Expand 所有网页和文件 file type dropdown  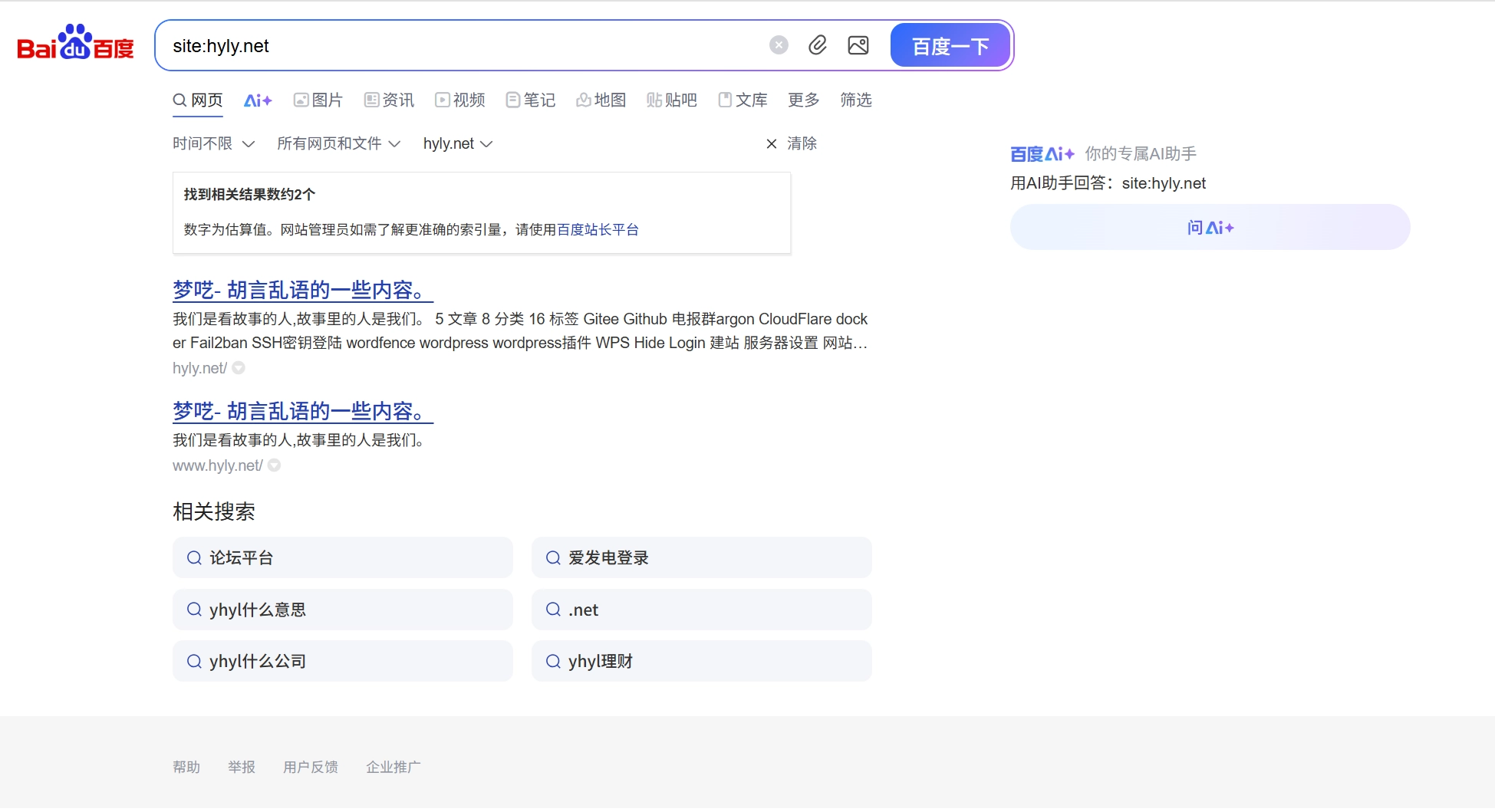(338, 144)
